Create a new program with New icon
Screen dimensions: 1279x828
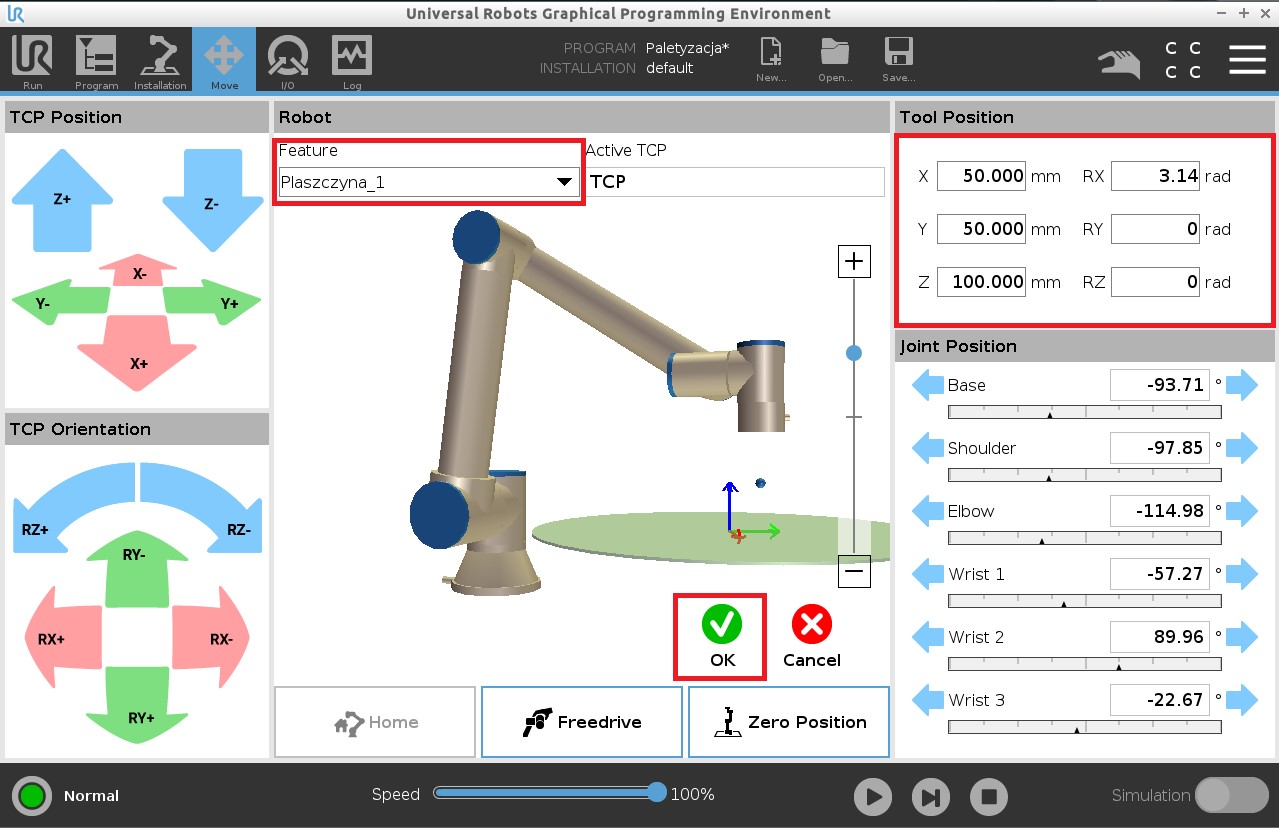771,60
